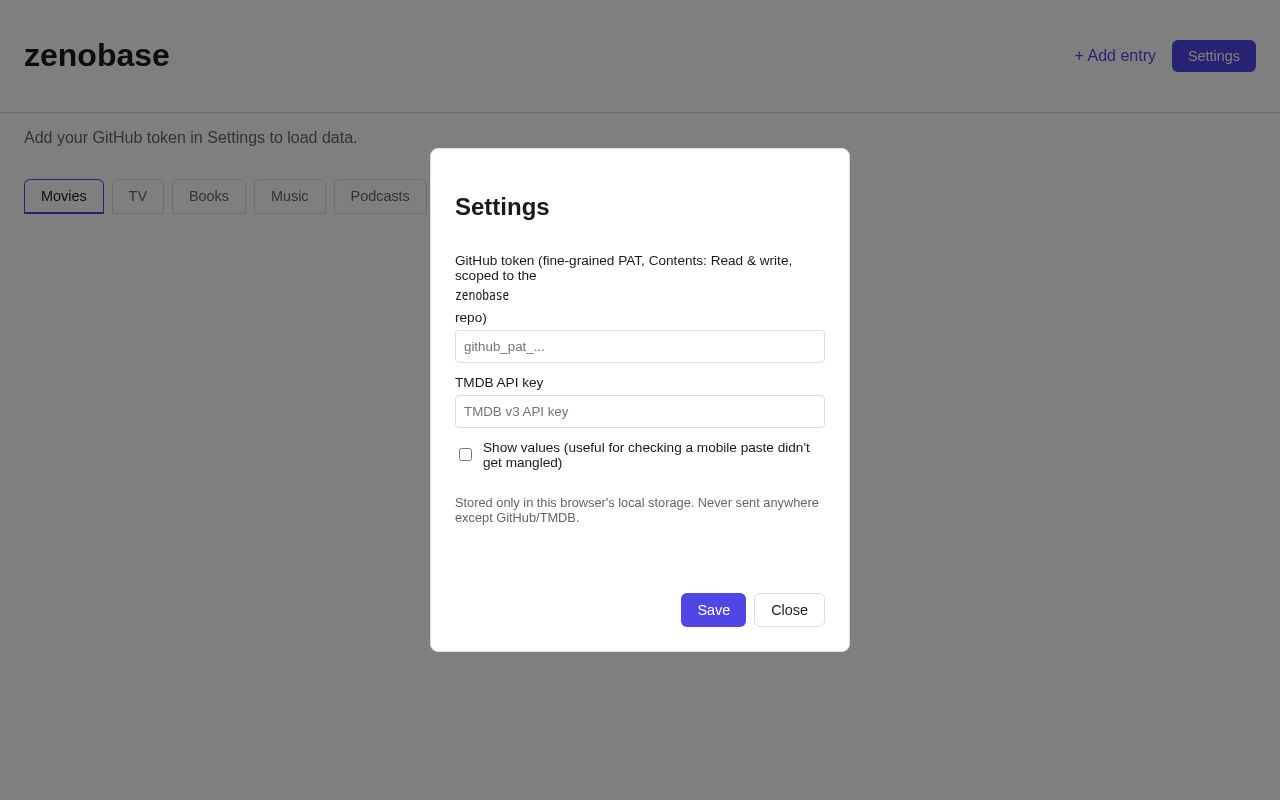The height and width of the screenshot is (800, 1280).
Task: Click the 'TMDB API key' label
Action: tap(499, 382)
